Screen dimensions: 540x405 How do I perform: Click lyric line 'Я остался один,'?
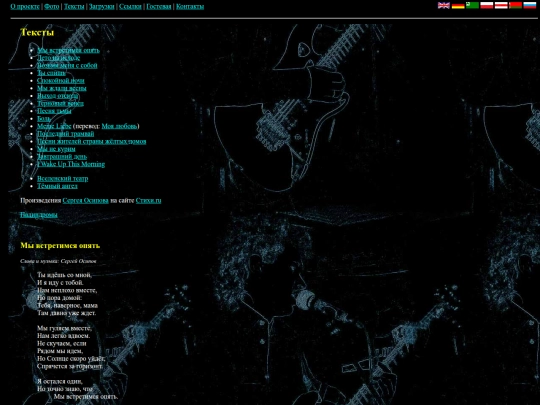tap(60, 381)
